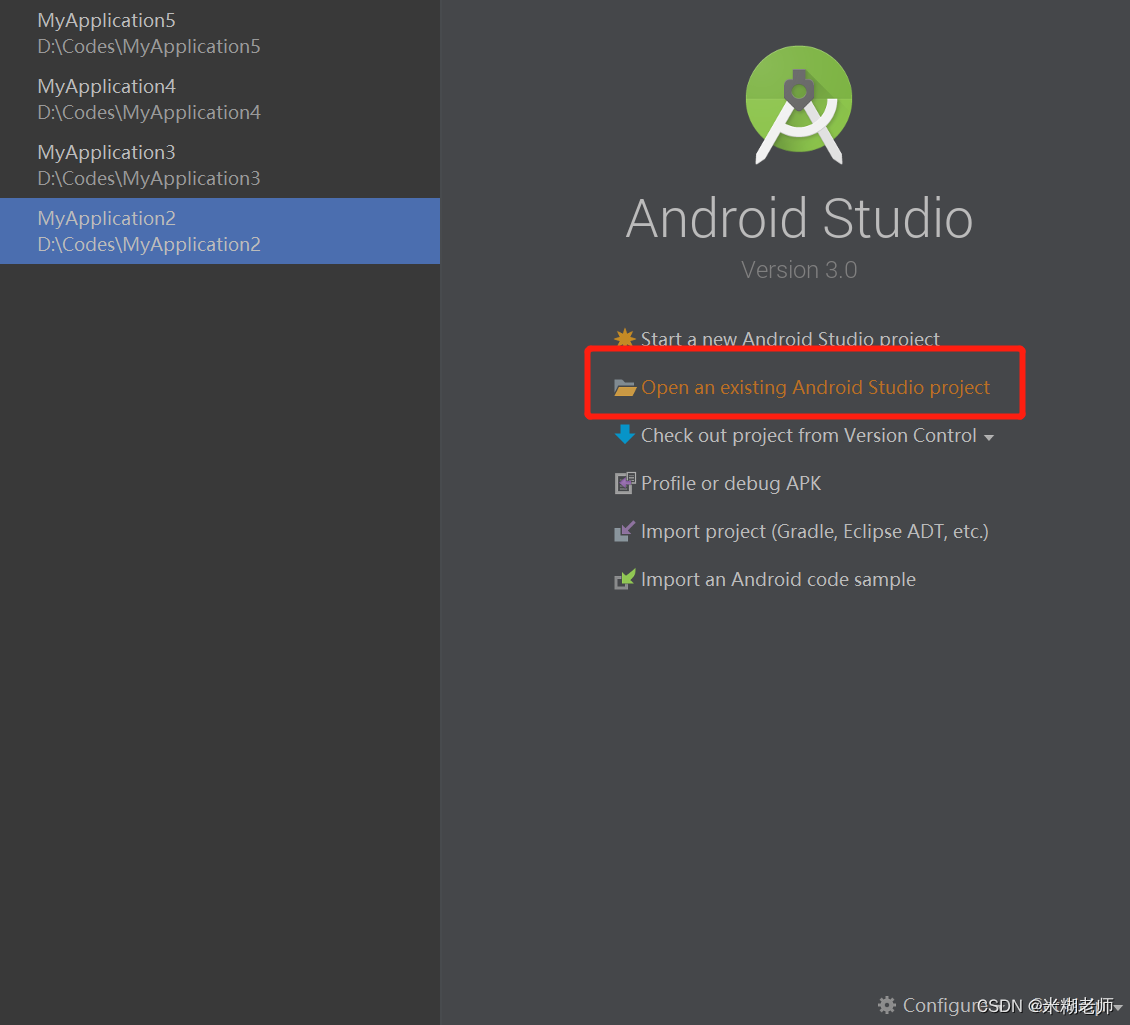
Task: Start a new Android Studio project
Action: 790,339
